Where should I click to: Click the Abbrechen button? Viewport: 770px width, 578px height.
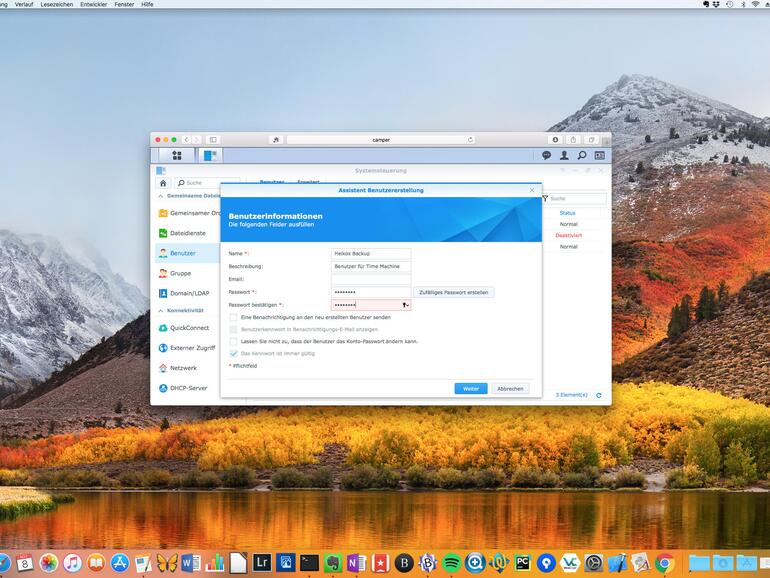click(510, 388)
